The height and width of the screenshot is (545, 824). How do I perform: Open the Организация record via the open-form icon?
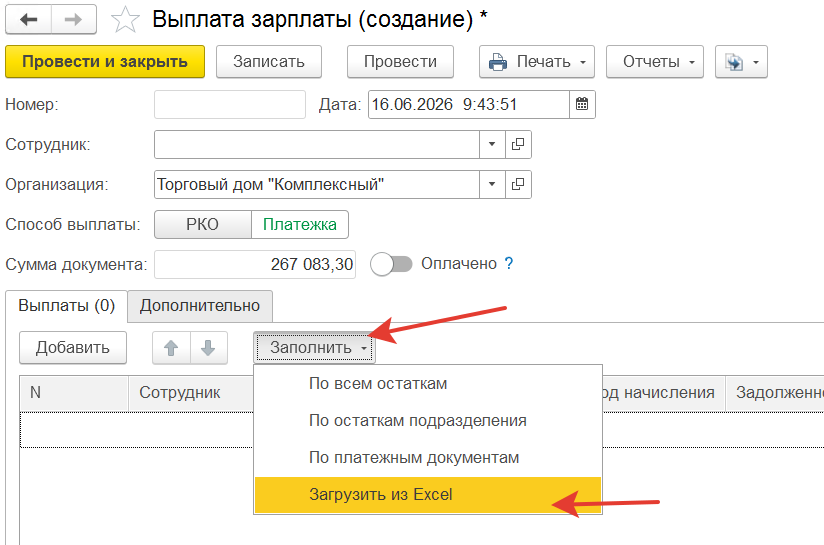coord(518,184)
